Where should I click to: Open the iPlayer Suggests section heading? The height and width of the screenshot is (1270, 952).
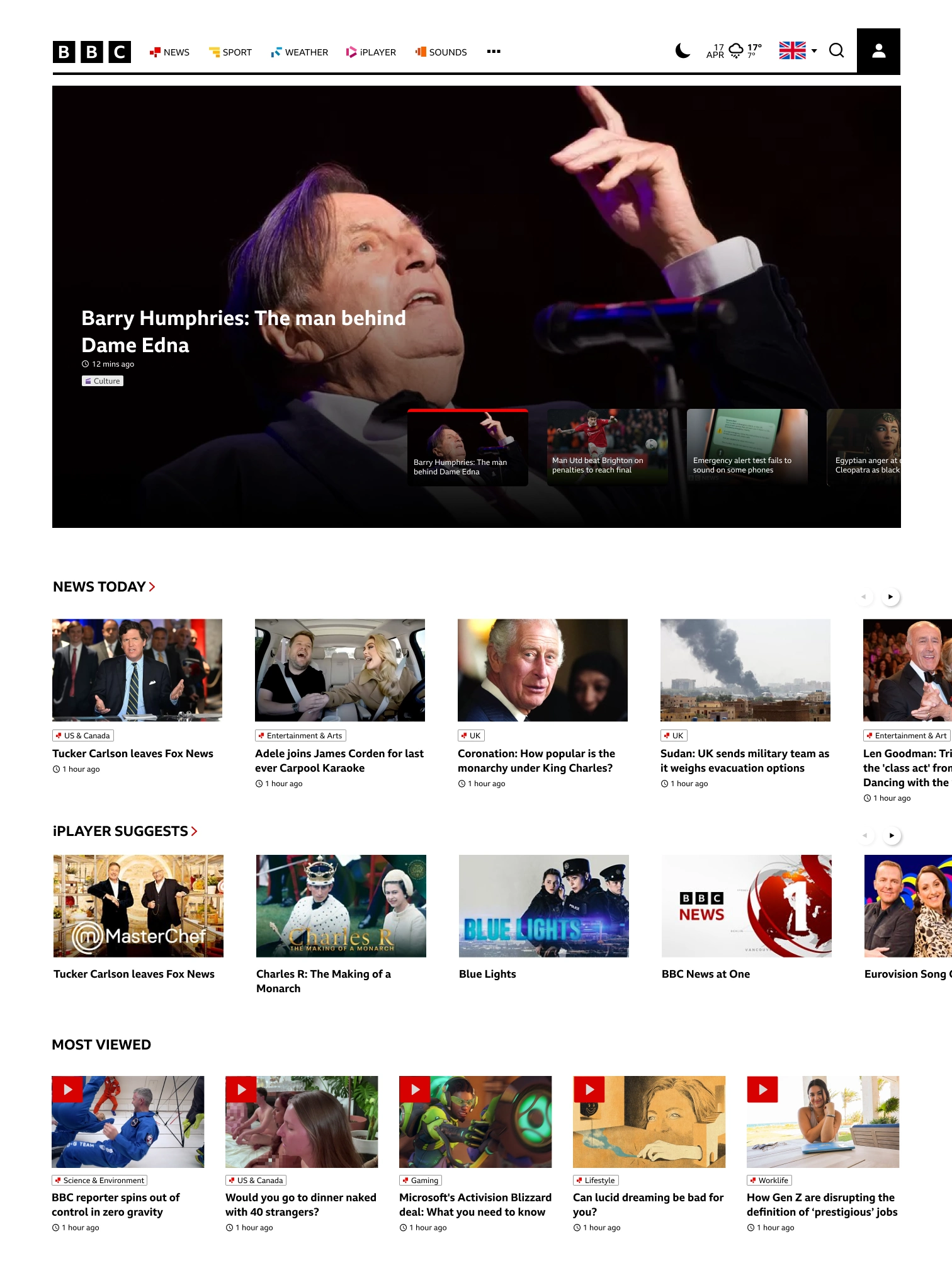(x=125, y=831)
